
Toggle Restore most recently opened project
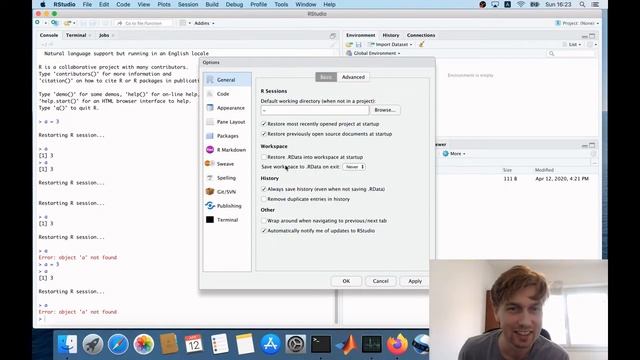[x=264, y=124]
